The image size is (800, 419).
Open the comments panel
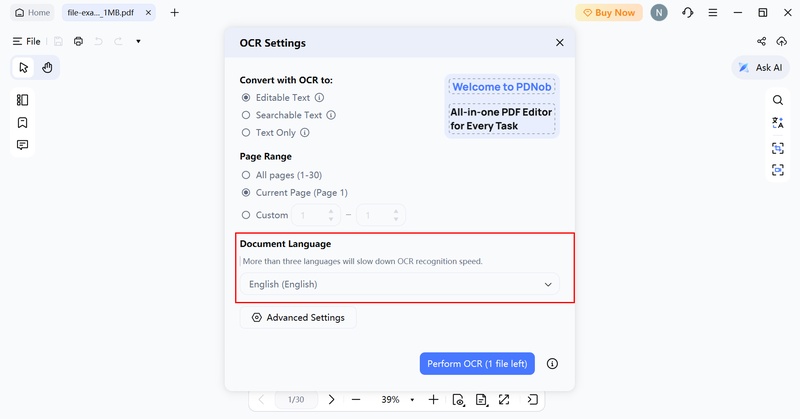[x=22, y=145]
